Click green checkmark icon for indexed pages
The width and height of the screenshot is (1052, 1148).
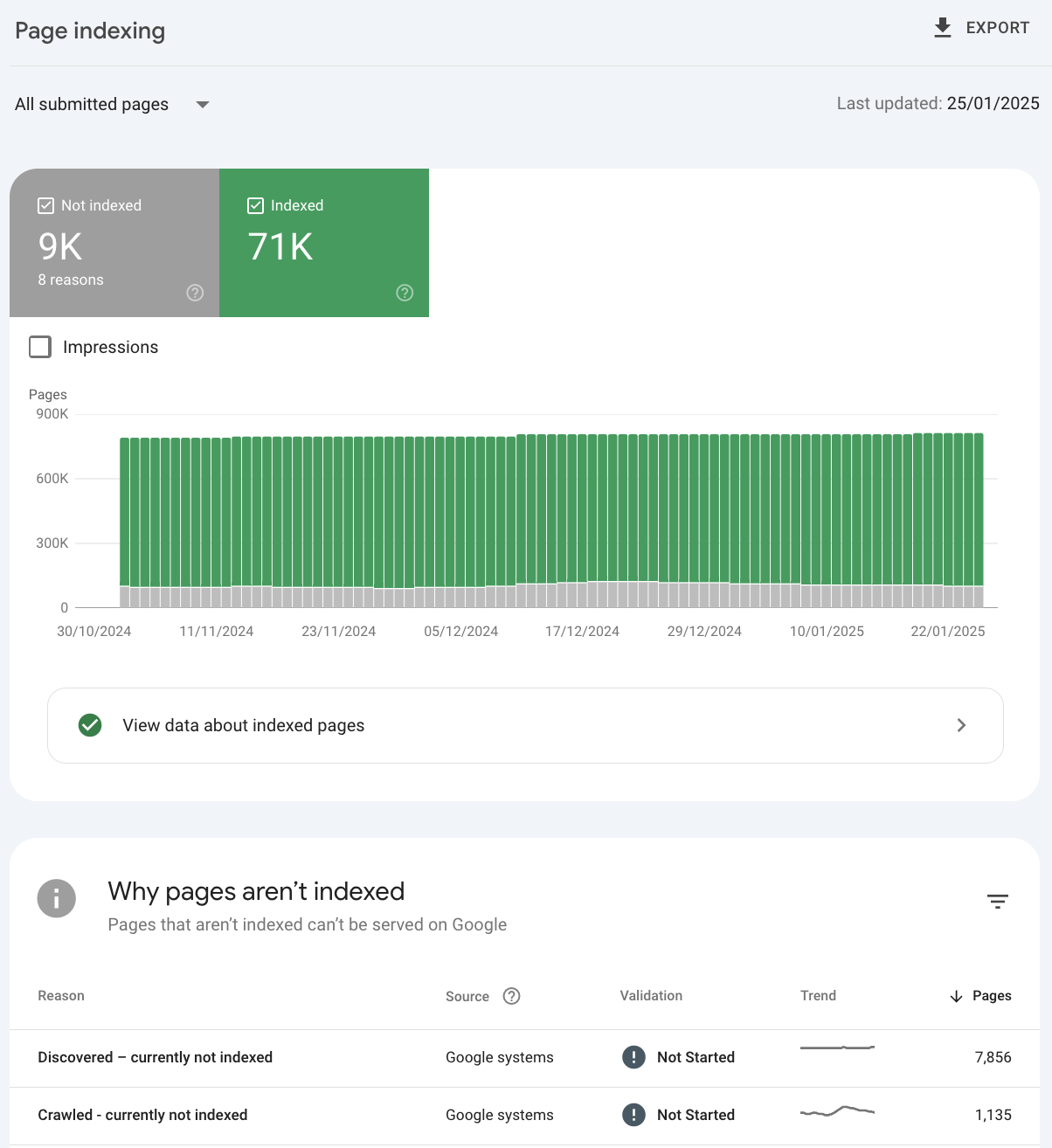click(90, 725)
